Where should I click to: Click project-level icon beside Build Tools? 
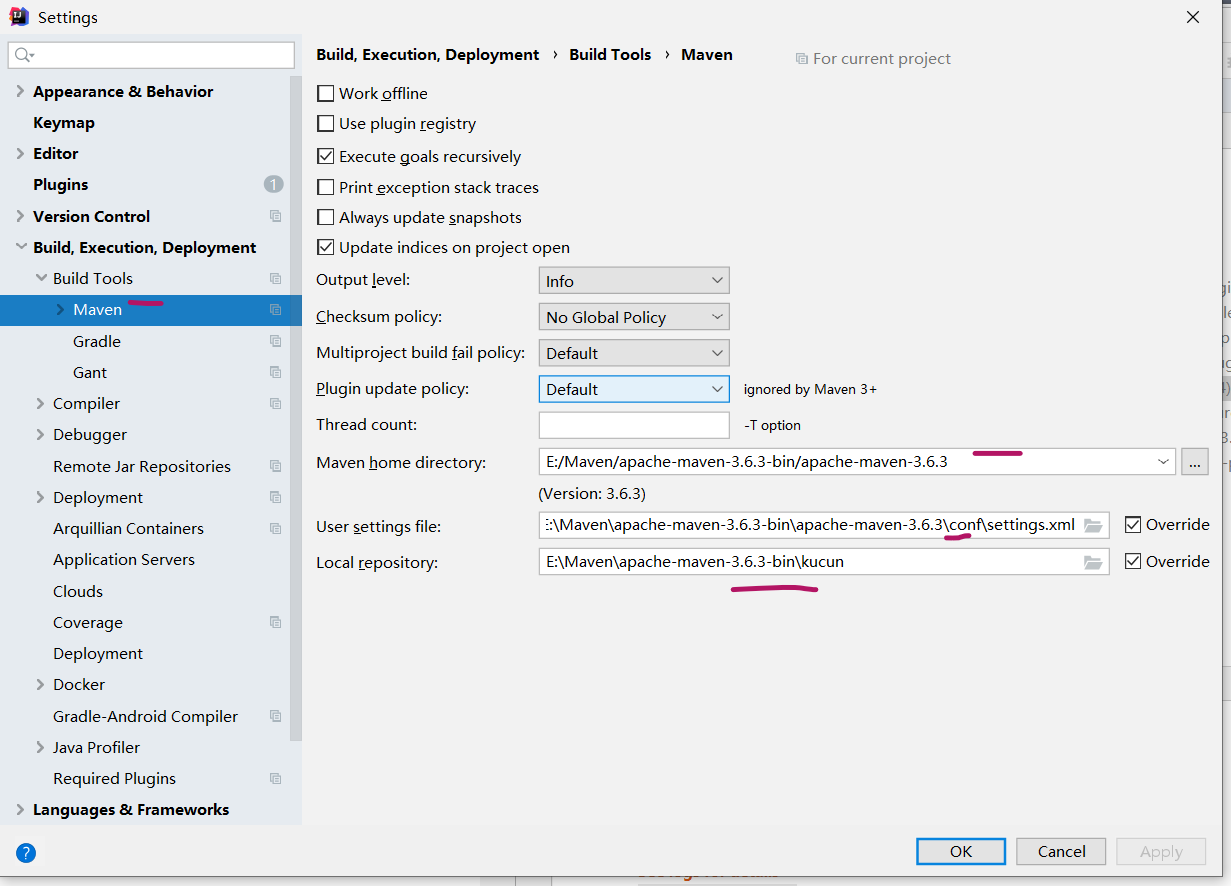pos(275,278)
